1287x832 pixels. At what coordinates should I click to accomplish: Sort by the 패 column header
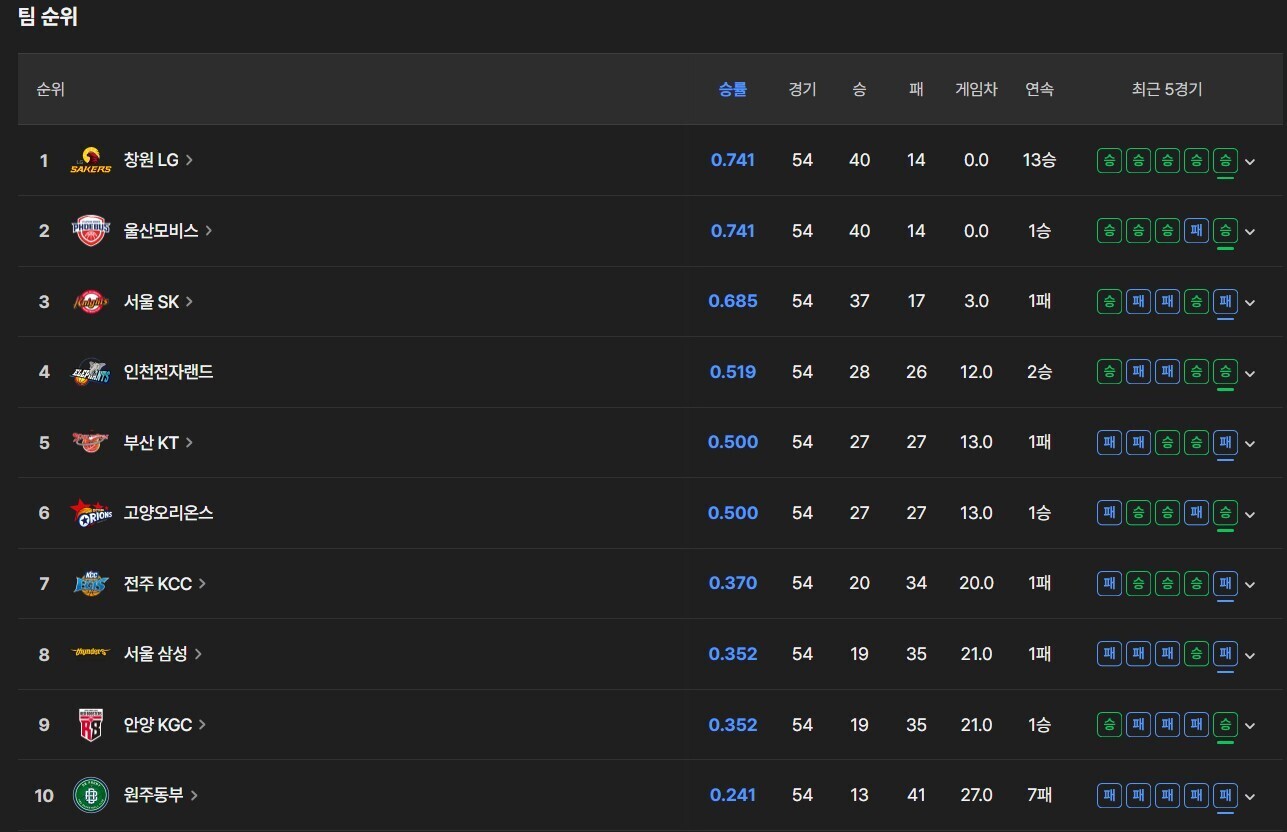pyautogui.click(x=916, y=89)
